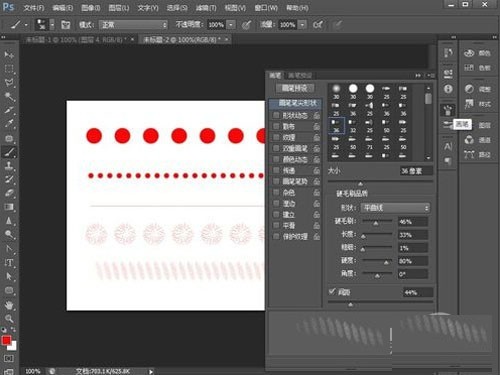Viewport: 500px width, 375px height.
Task: Select the Gradient tool
Action: coord(9,207)
